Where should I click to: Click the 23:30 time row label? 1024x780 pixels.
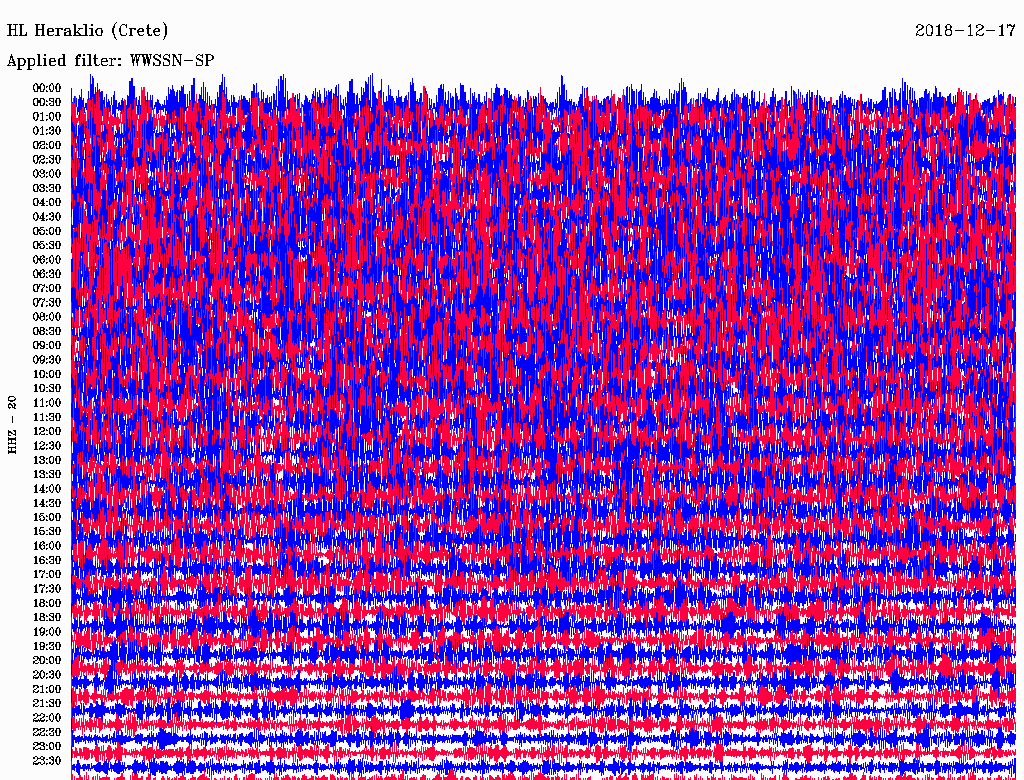[x=47, y=761]
